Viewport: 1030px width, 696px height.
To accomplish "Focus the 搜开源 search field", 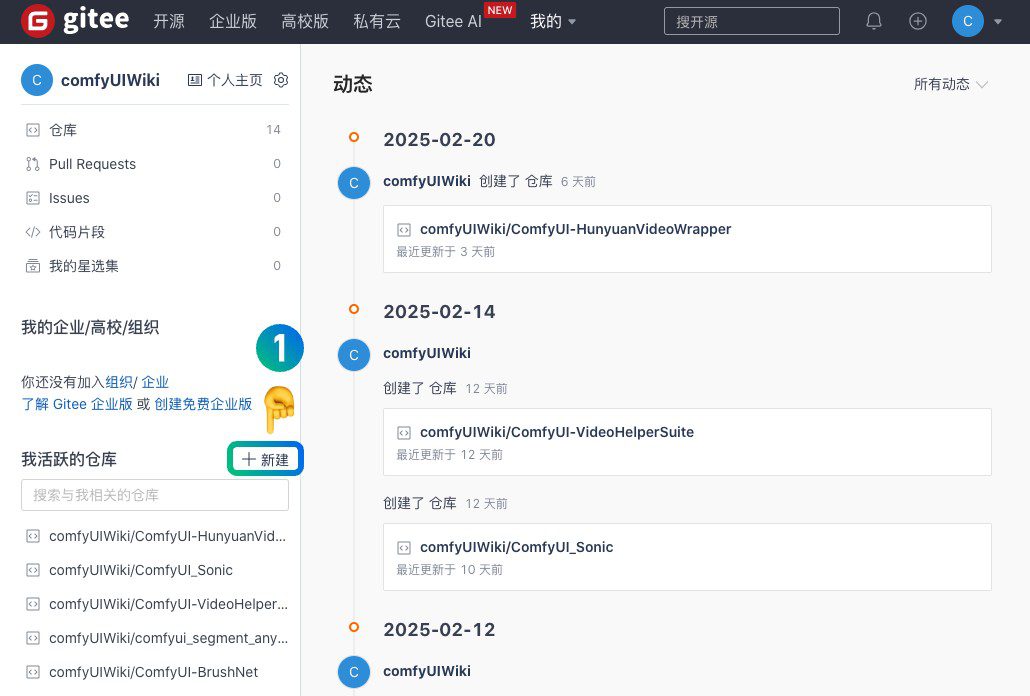I will [751, 22].
